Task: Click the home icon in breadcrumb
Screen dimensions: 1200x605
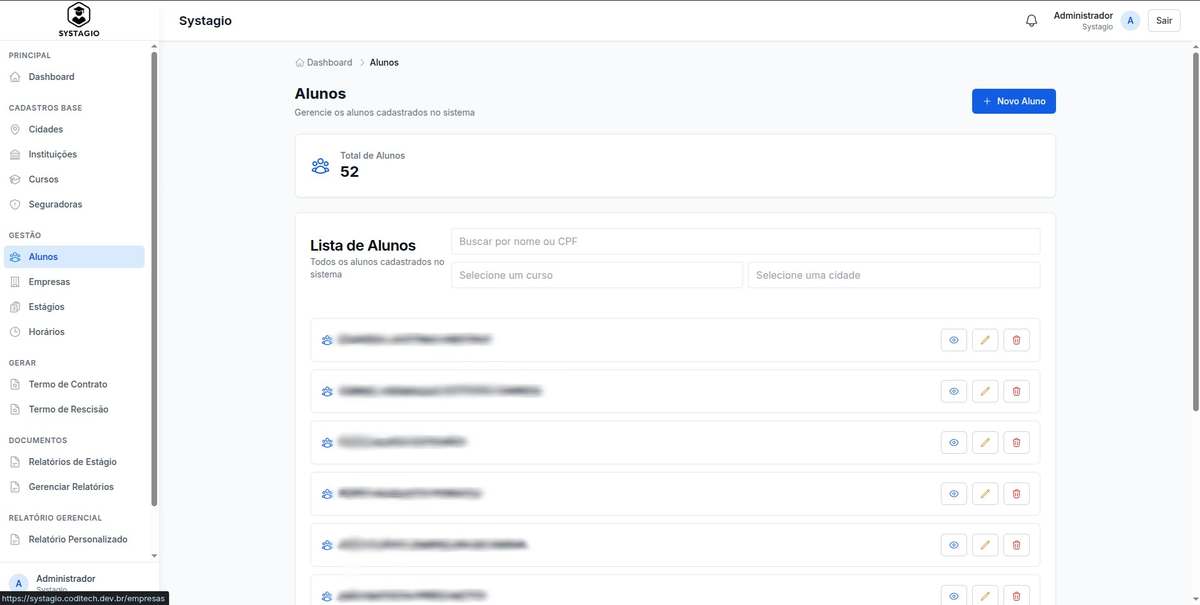Action: pyautogui.click(x=300, y=63)
